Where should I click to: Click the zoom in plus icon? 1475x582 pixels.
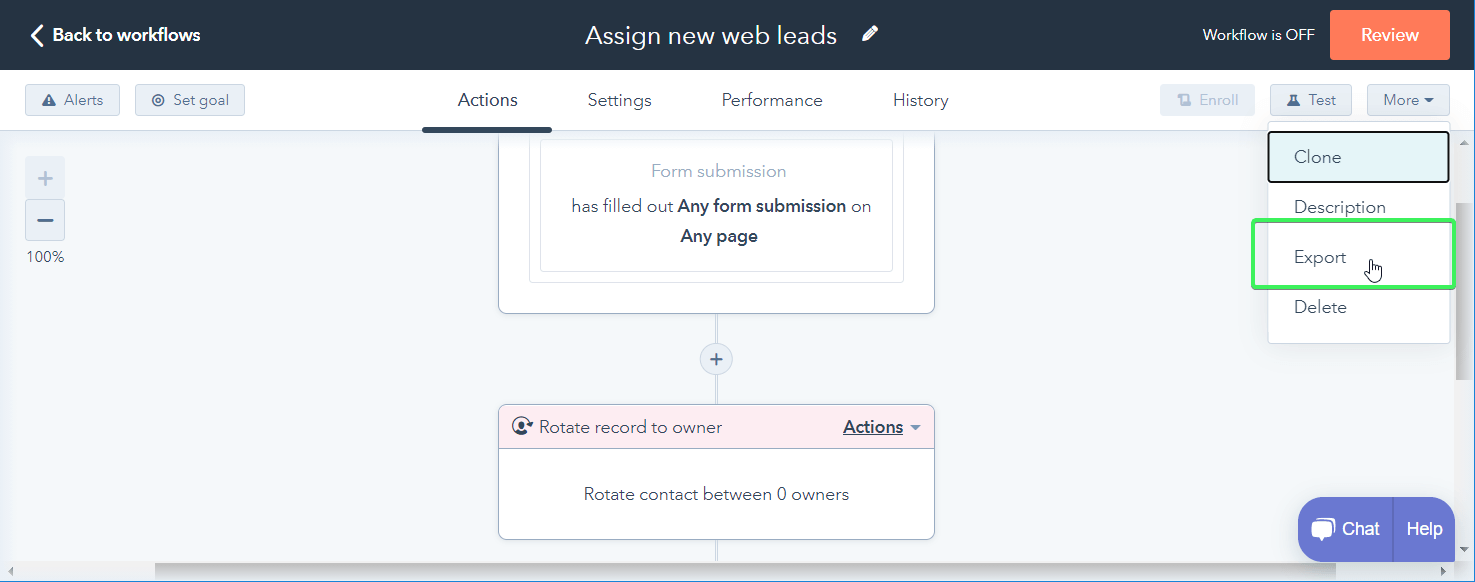click(44, 177)
